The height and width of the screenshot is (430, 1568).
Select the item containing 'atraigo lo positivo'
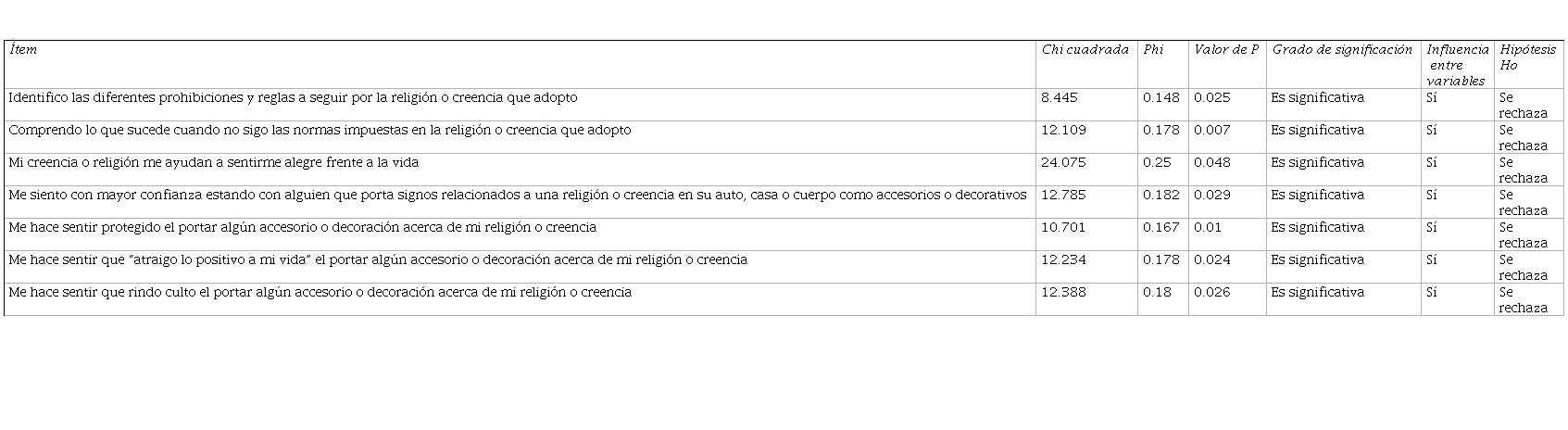(377, 259)
